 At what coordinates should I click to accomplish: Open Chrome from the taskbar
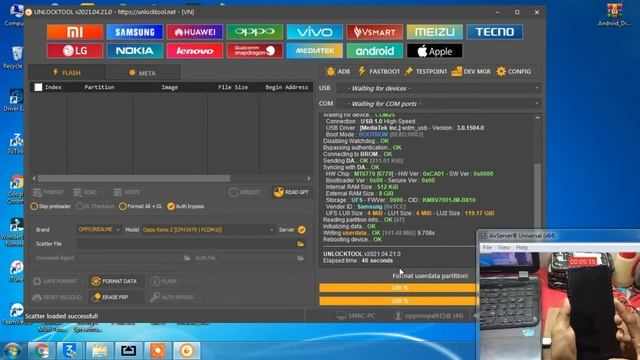(41, 351)
